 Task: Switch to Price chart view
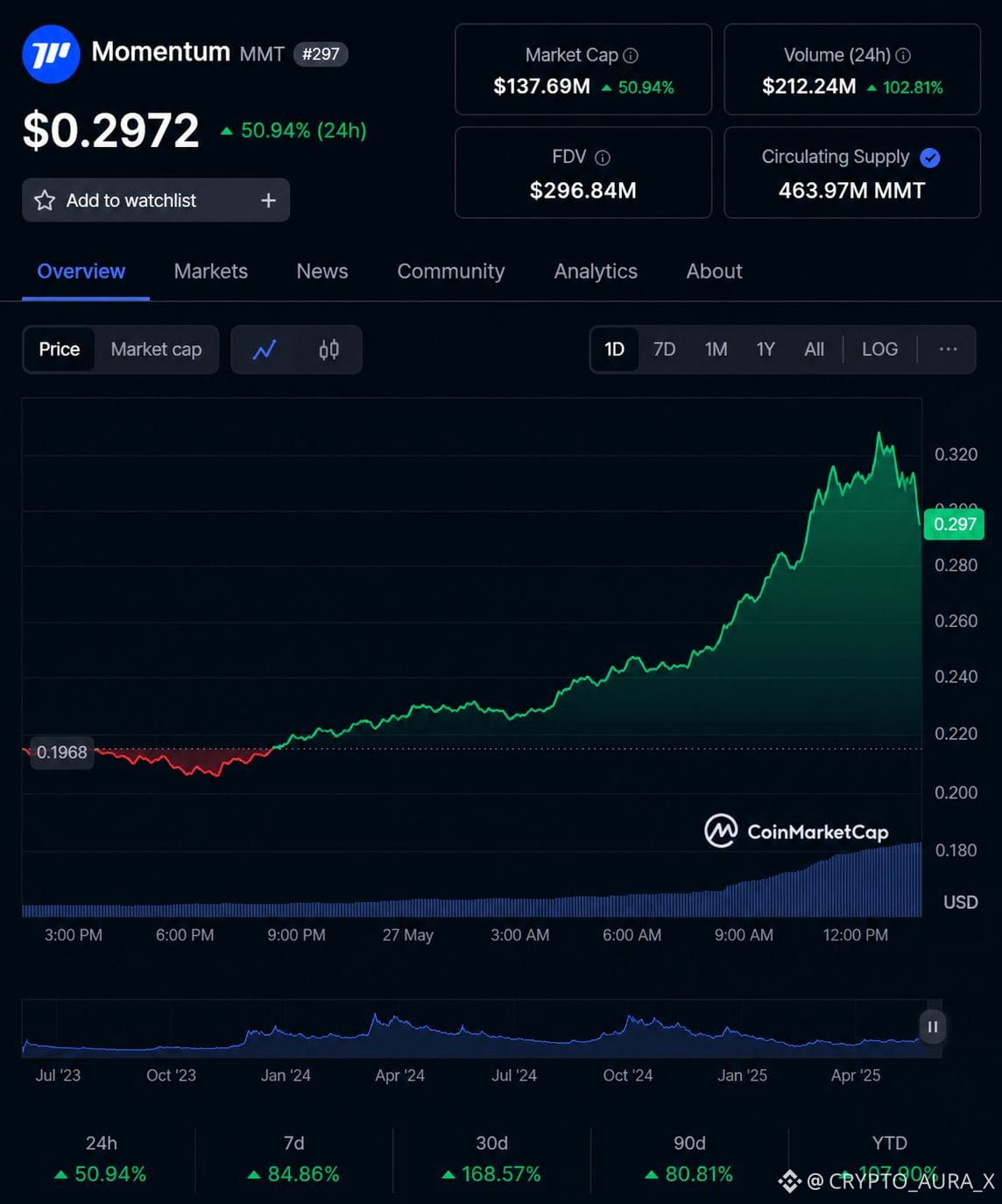coord(60,349)
